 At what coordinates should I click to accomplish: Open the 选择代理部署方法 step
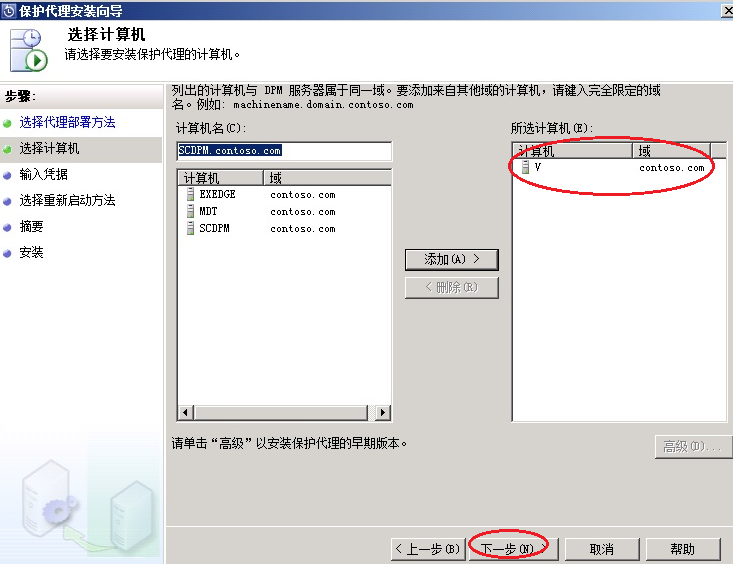[67, 123]
